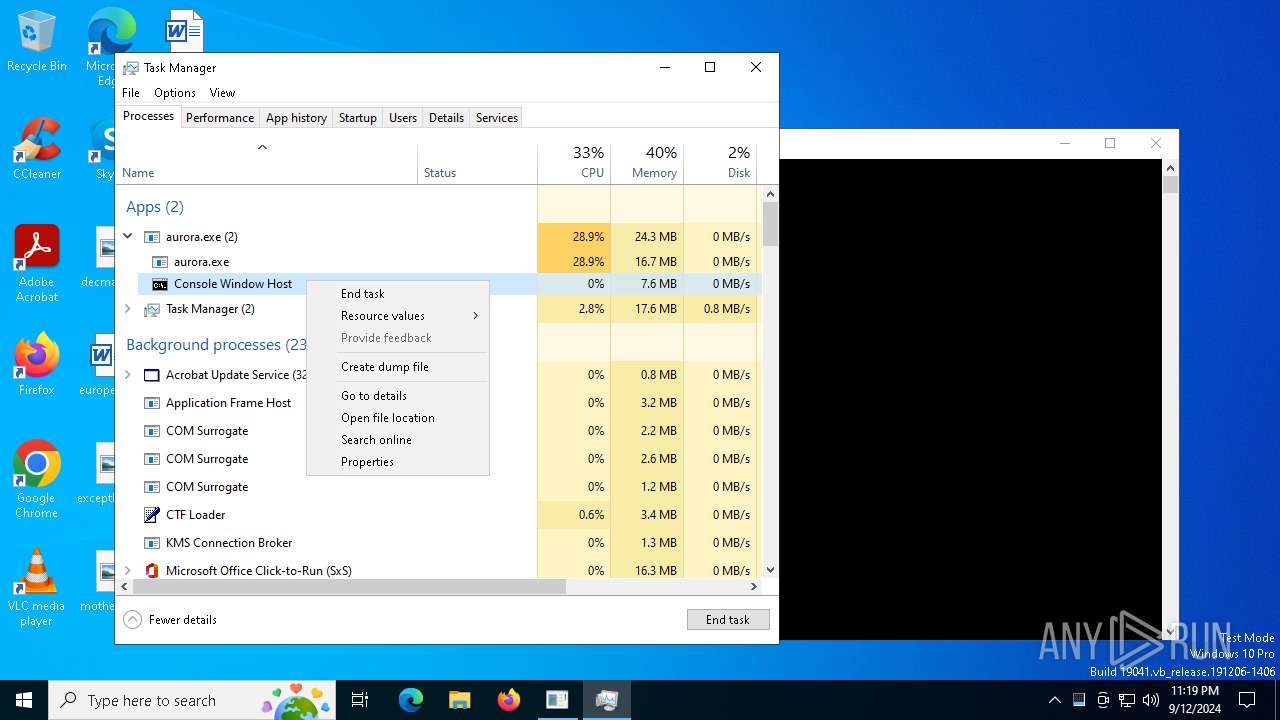Open Task View on the taskbar

coord(360,700)
